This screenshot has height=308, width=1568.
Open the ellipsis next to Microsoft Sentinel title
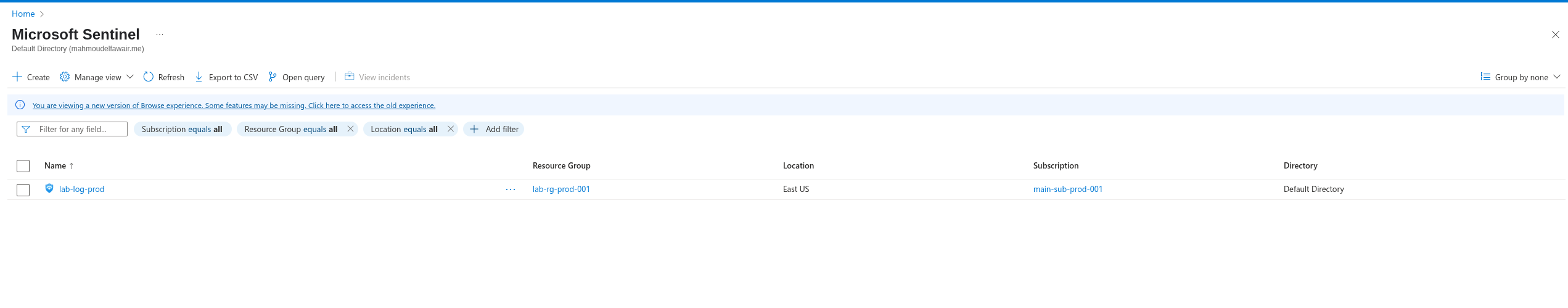160,35
